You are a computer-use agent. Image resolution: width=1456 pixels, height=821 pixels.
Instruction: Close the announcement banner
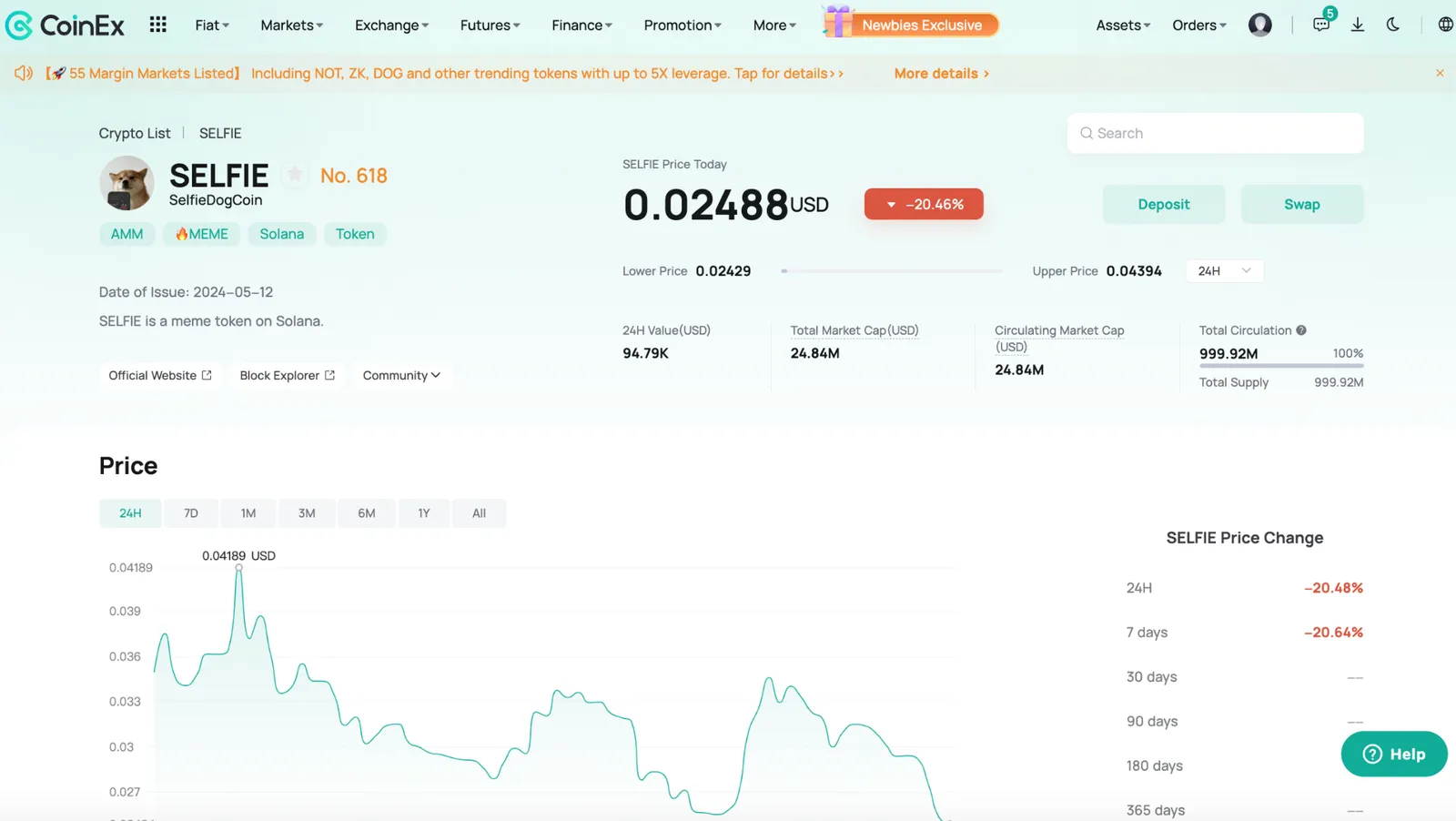(x=1440, y=73)
